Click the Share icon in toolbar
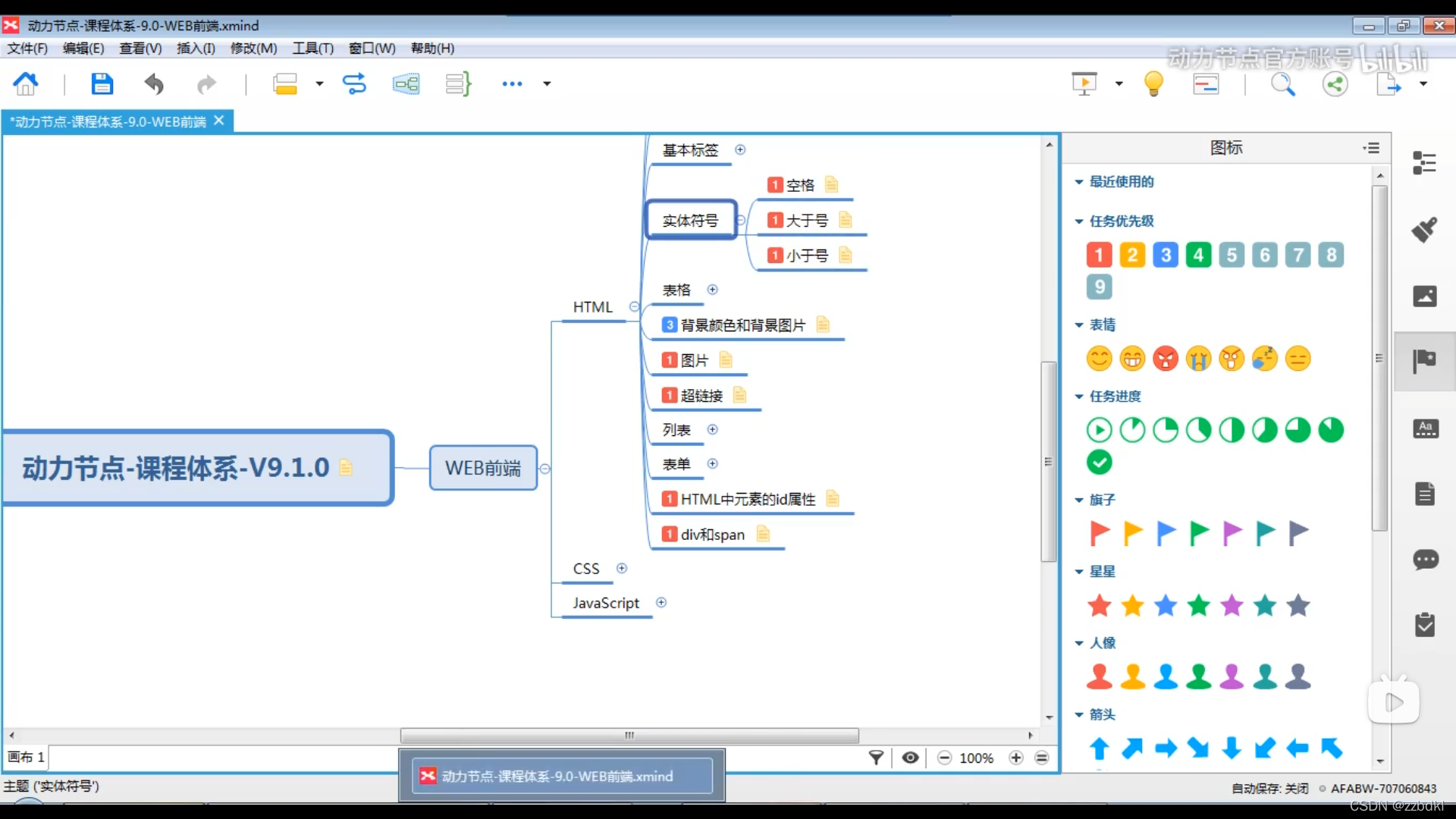Screen dimensions: 1456x819 pos(1335,83)
